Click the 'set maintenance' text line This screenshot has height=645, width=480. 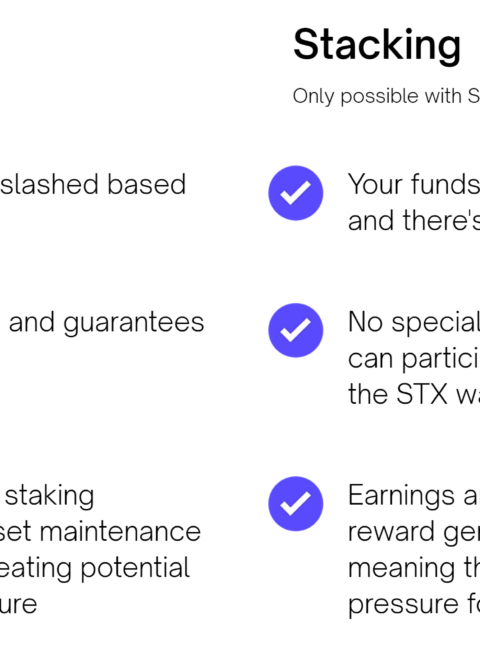100,531
